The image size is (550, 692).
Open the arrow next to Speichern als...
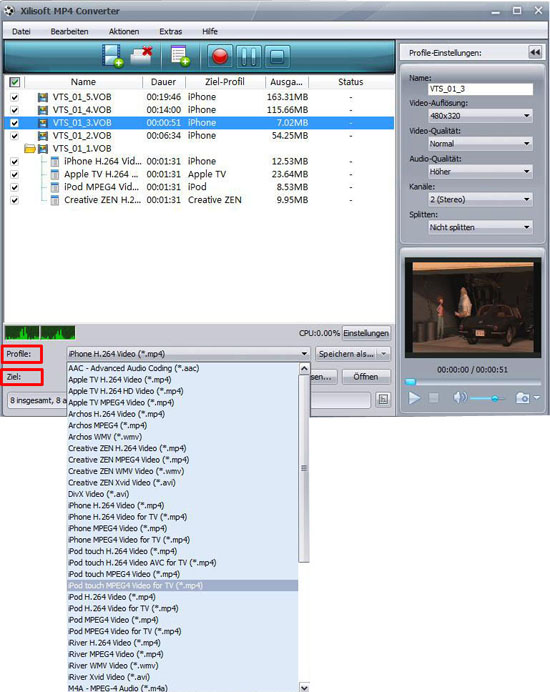[x=384, y=354]
